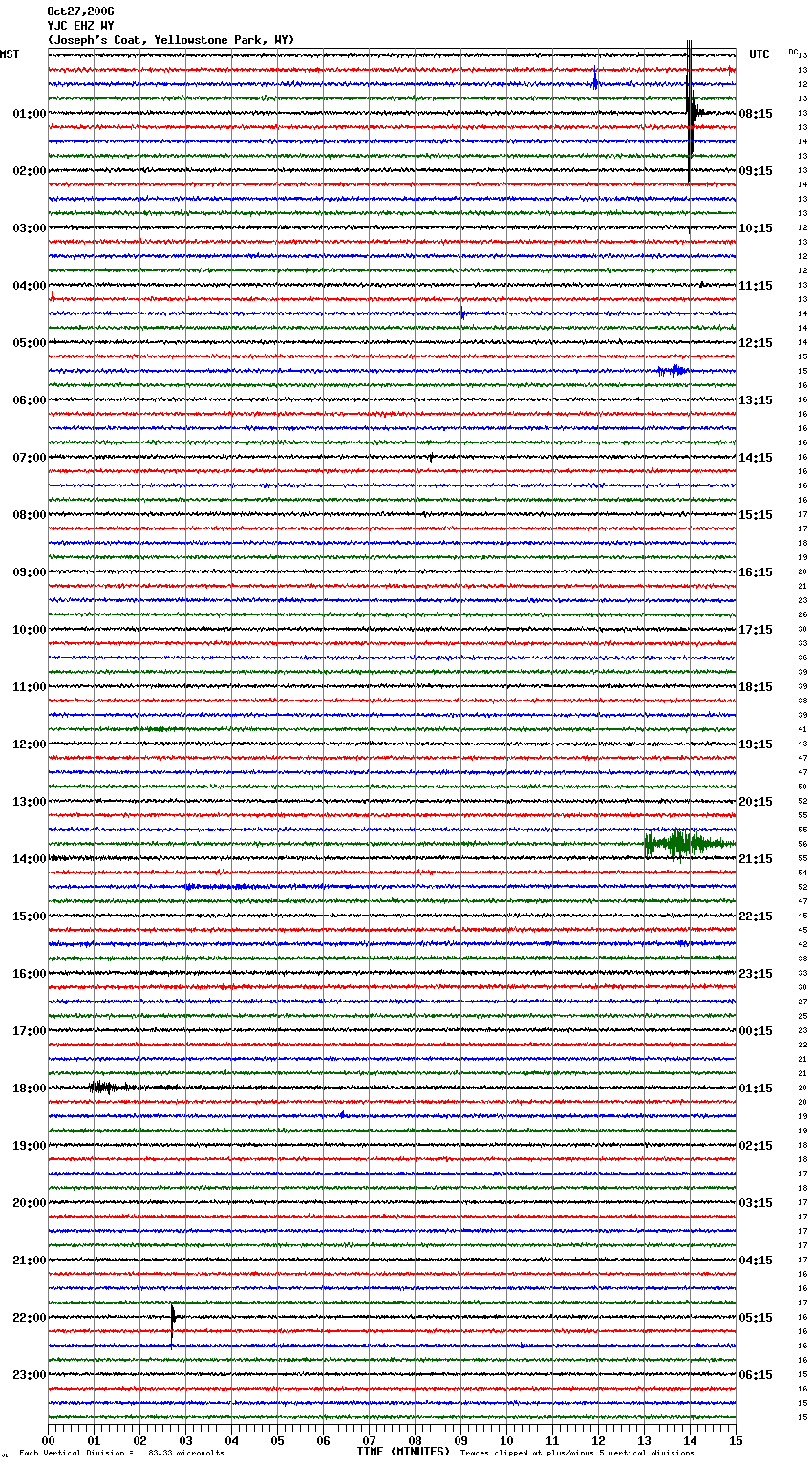The width and height of the screenshot is (812, 1466).
Task: Select the '06:00' MST time label
Action: pyautogui.click(x=30, y=400)
